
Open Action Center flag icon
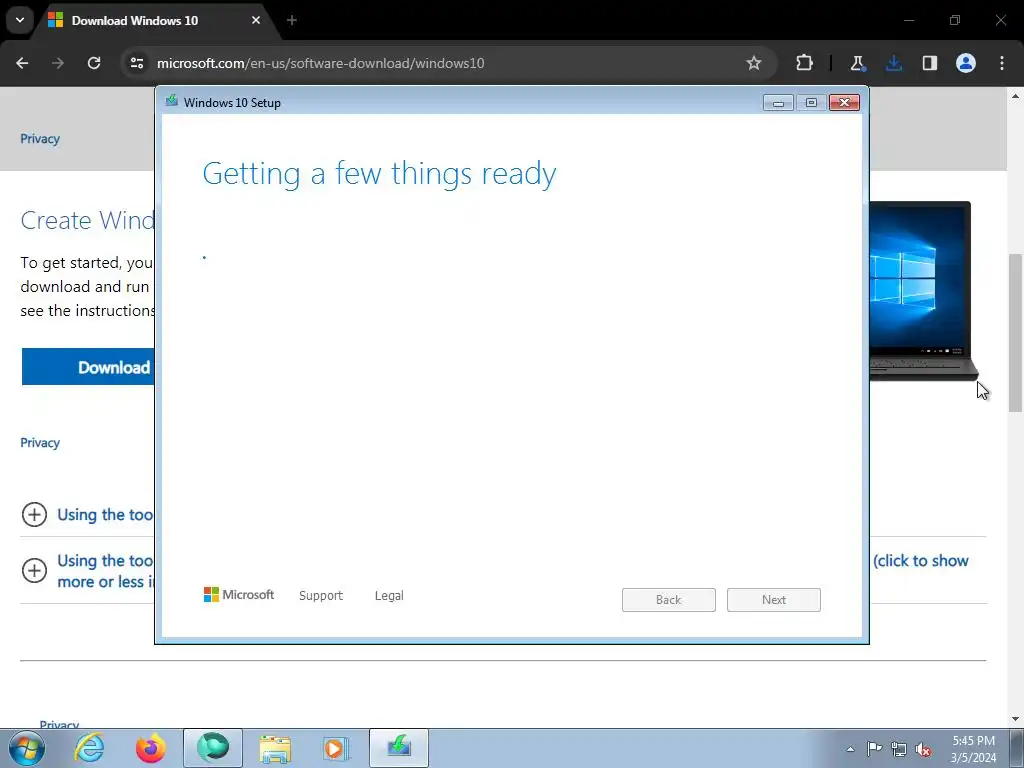tap(874, 749)
